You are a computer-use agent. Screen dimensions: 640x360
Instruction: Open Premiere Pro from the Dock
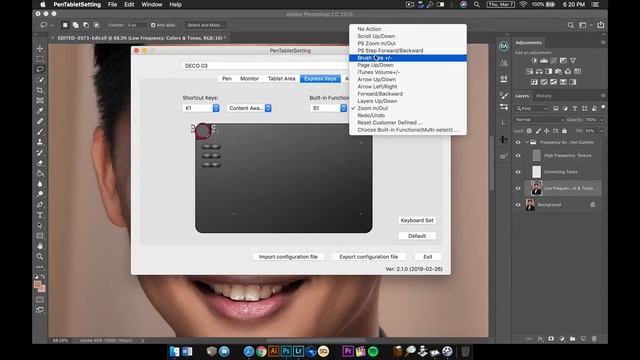tap(348, 351)
